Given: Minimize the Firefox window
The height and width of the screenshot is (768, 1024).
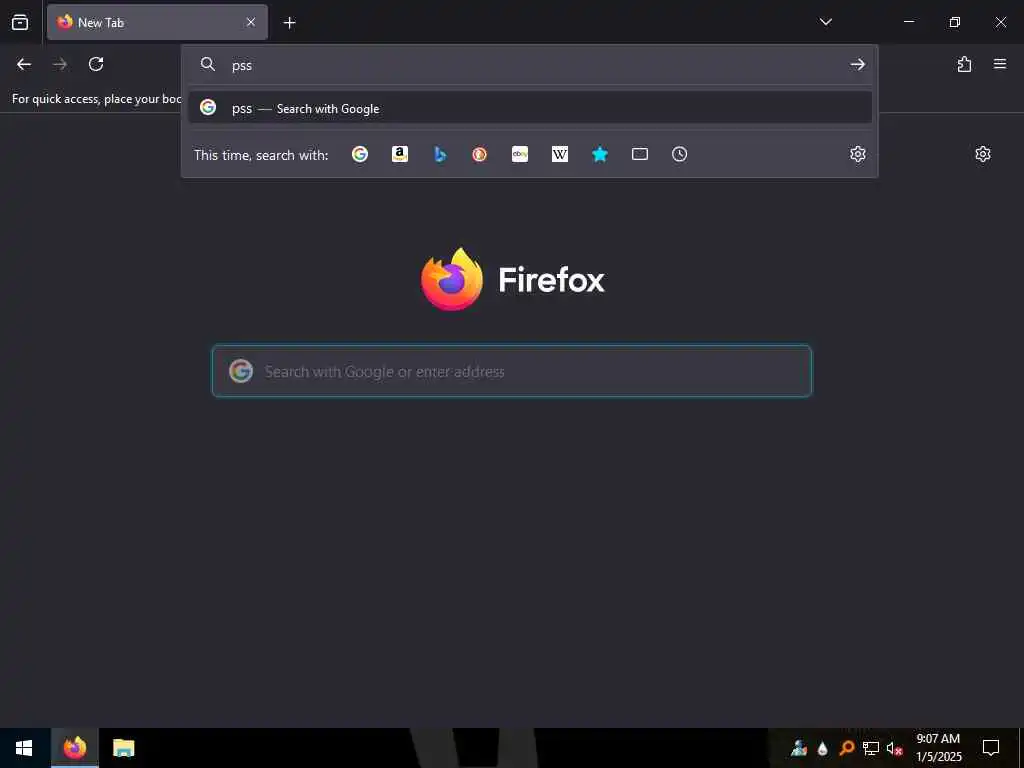Looking at the screenshot, I should point(909,22).
